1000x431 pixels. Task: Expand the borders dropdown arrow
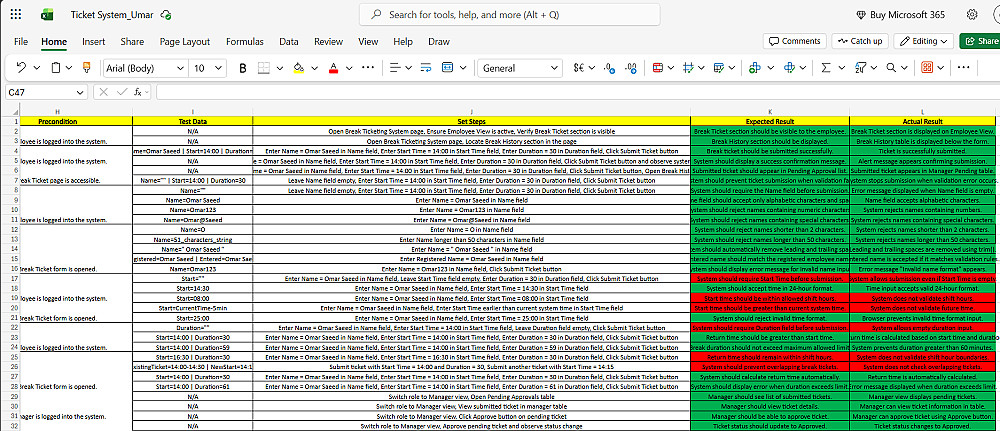(279, 68)
